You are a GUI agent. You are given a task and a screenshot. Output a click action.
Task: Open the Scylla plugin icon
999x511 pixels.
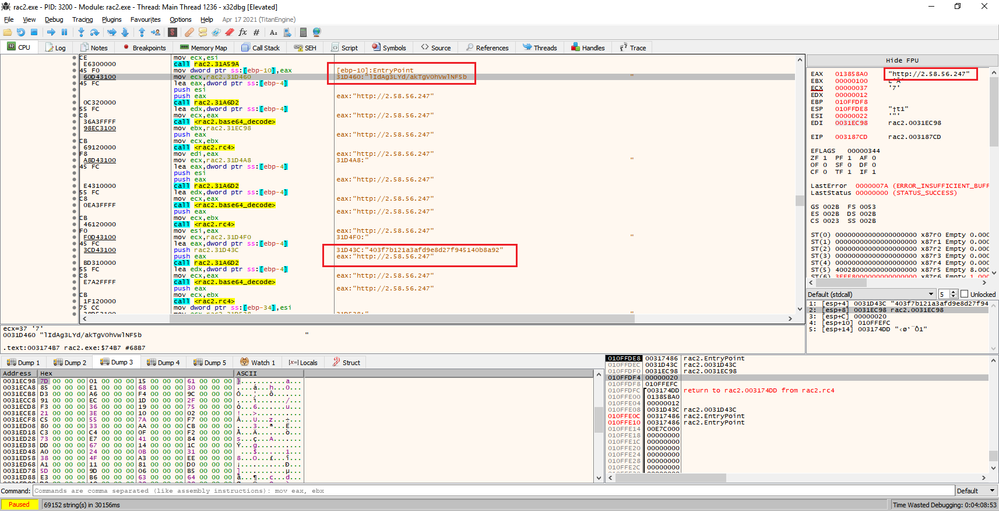point(172,32)
